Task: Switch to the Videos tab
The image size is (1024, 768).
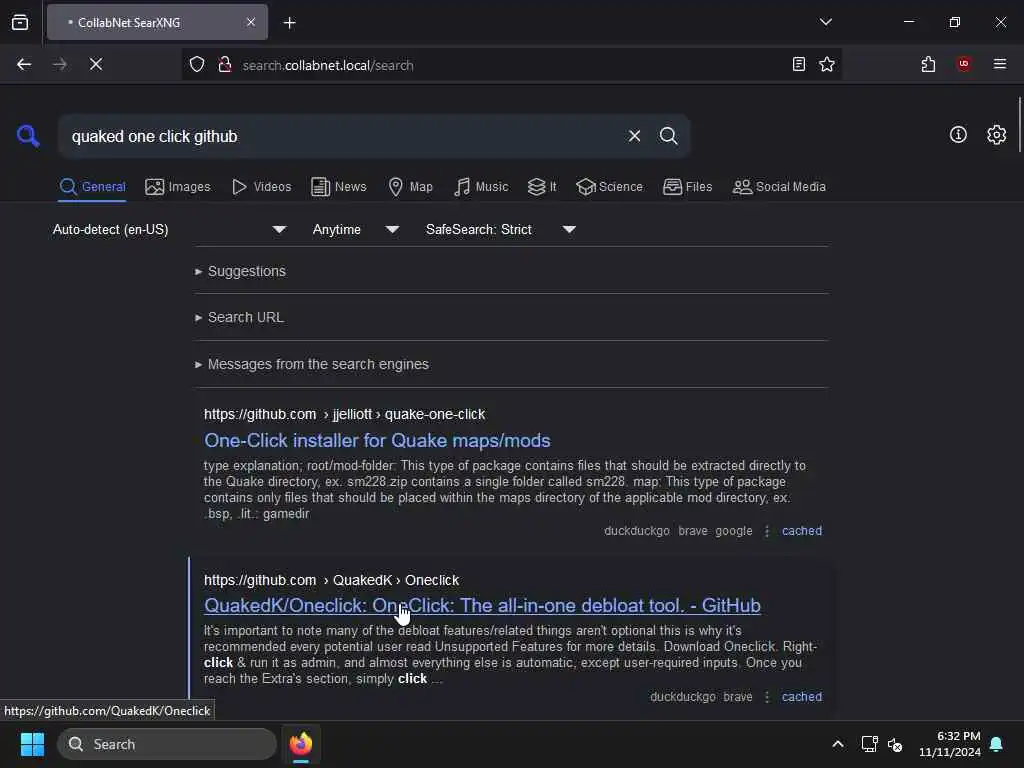Action: pyautogui.click(x=262, y=187)
